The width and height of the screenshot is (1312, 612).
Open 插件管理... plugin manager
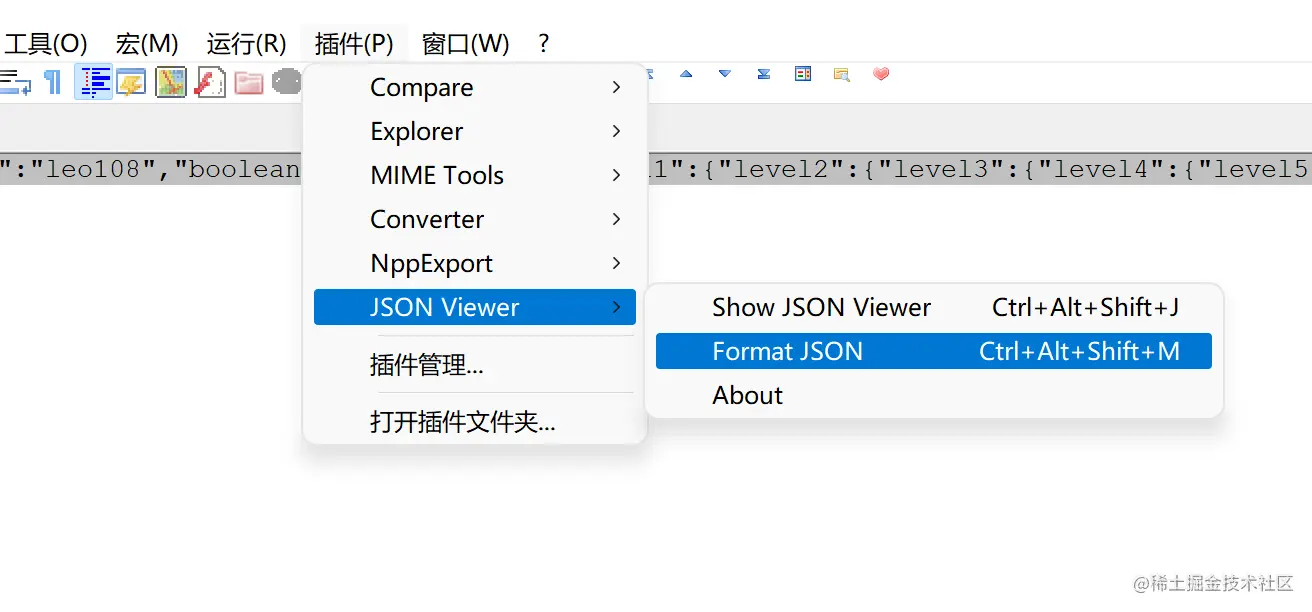(x=474, y=365)
